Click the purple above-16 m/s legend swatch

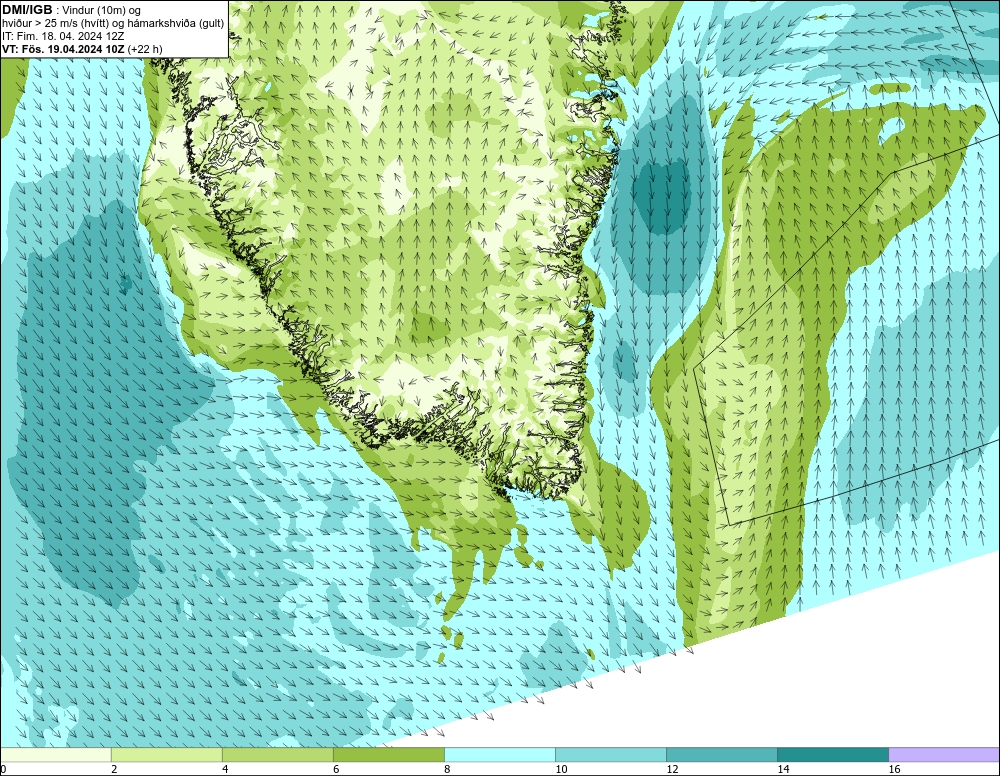coord(944,755)
